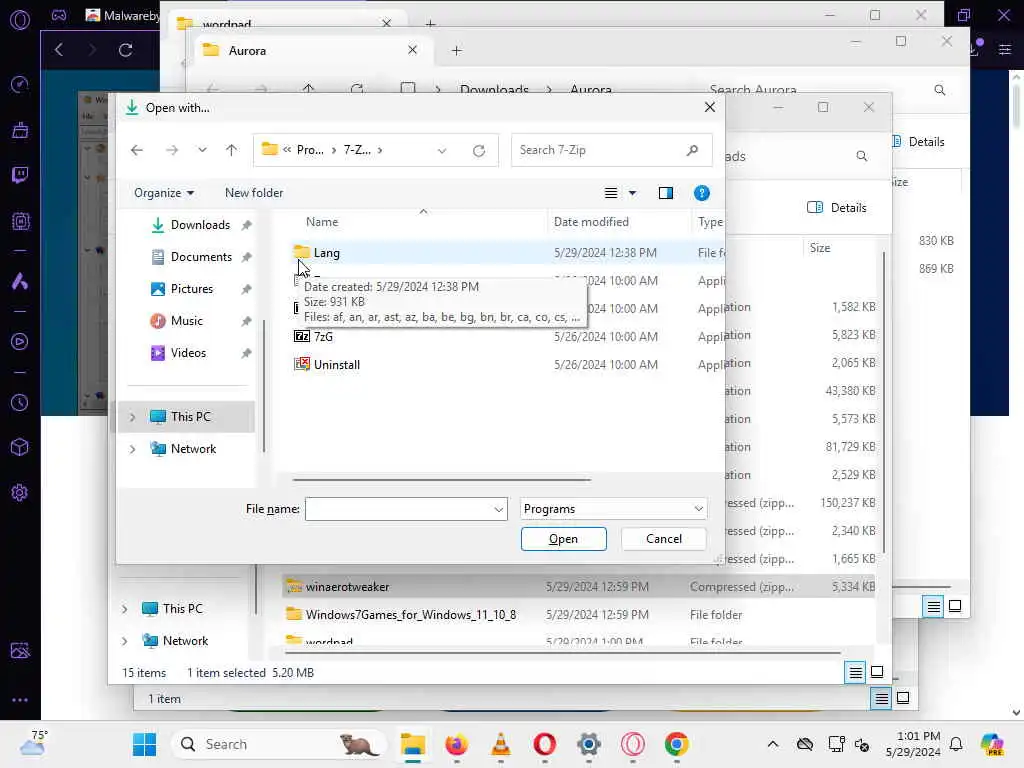
Task: Add a new tab in Aurora window
Action: pos(456,50)
